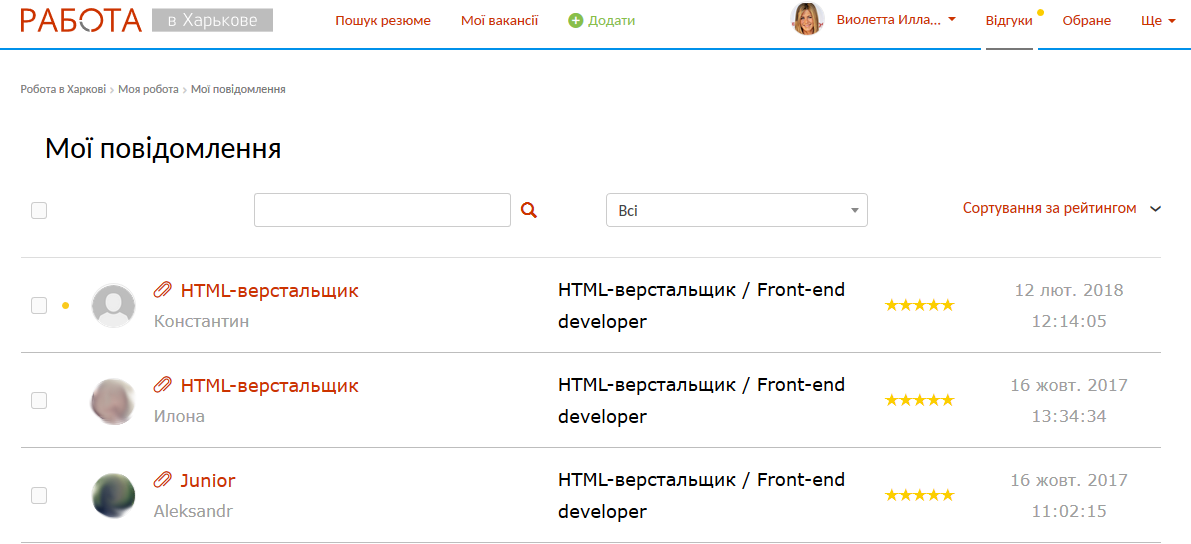Check the box for Илона's message
1191x544 pixels.
pyautogui.click(x=39, y=400)
